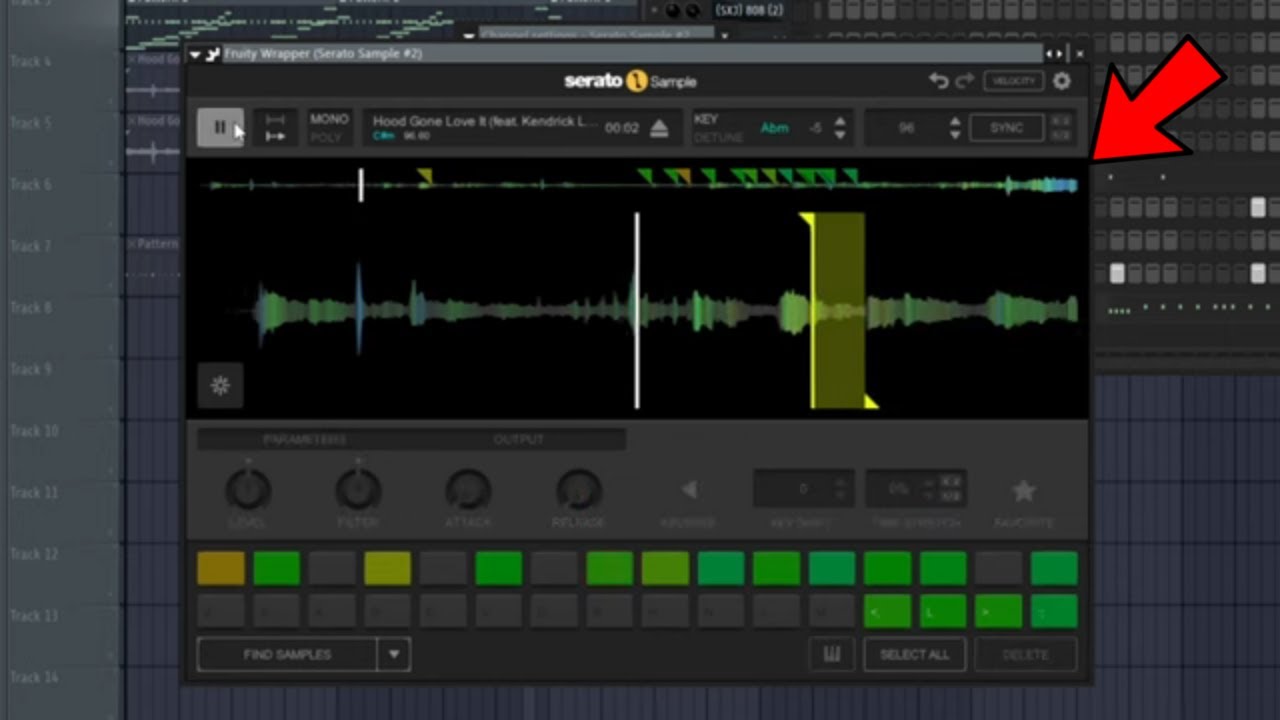Click the track title Hood Gone Love It
Image resolution: width=1280 pixels, height=720 pixels.
click(x=485, y=121)
